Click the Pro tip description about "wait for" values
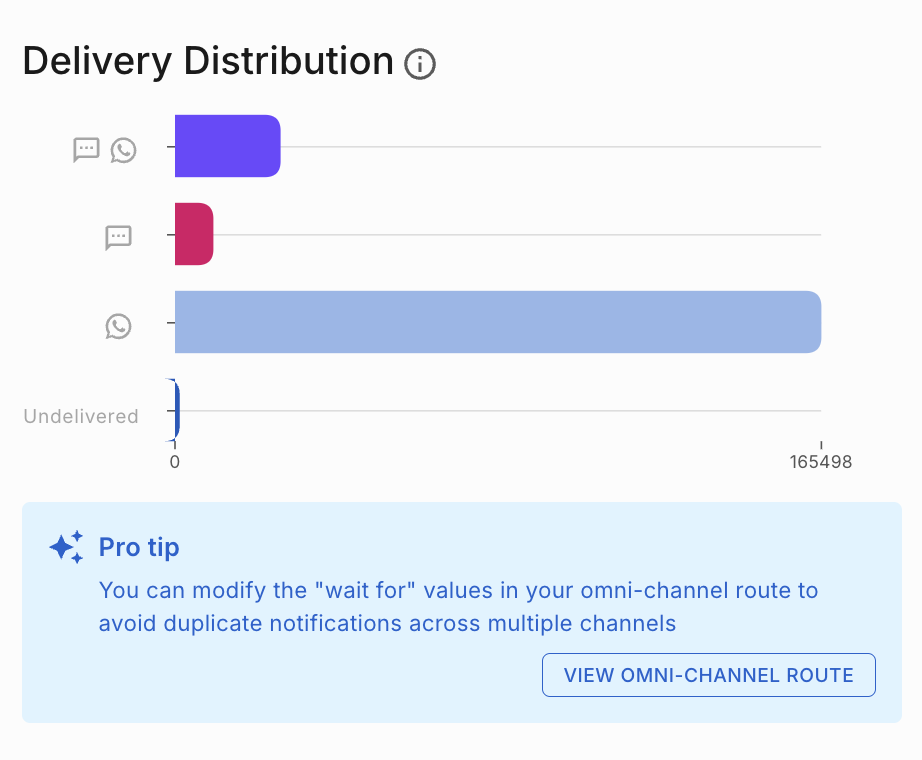 point(458,607)
